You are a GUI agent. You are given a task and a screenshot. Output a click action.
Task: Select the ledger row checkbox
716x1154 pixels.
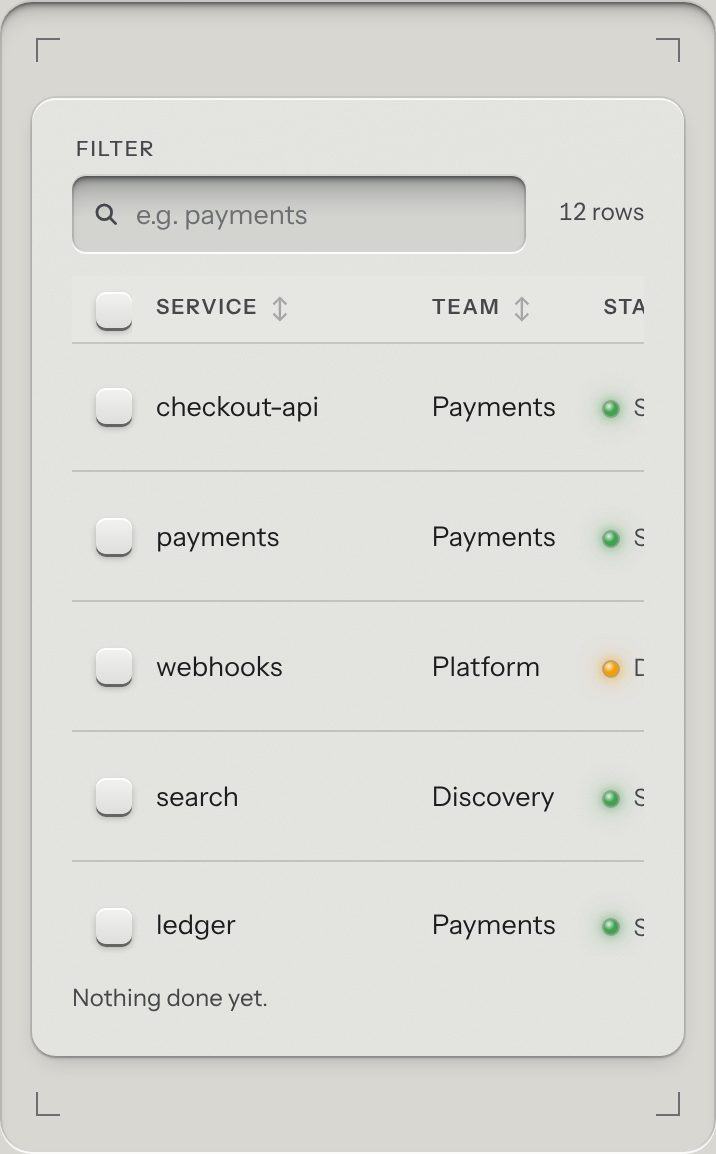pyautogui.click(x=114, y=926)
